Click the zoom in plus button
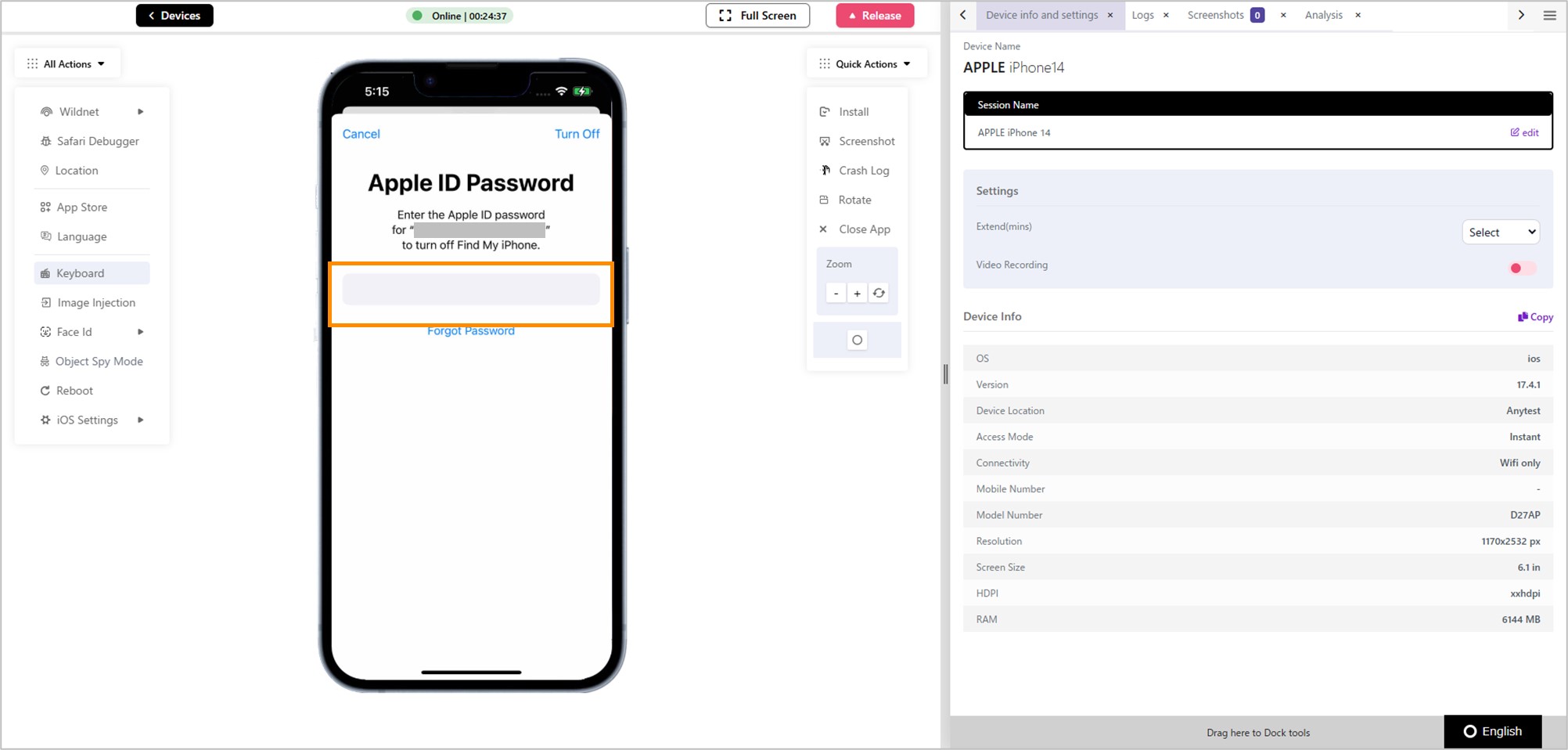This screenshot has width=1568, height=750. [858, 293]
